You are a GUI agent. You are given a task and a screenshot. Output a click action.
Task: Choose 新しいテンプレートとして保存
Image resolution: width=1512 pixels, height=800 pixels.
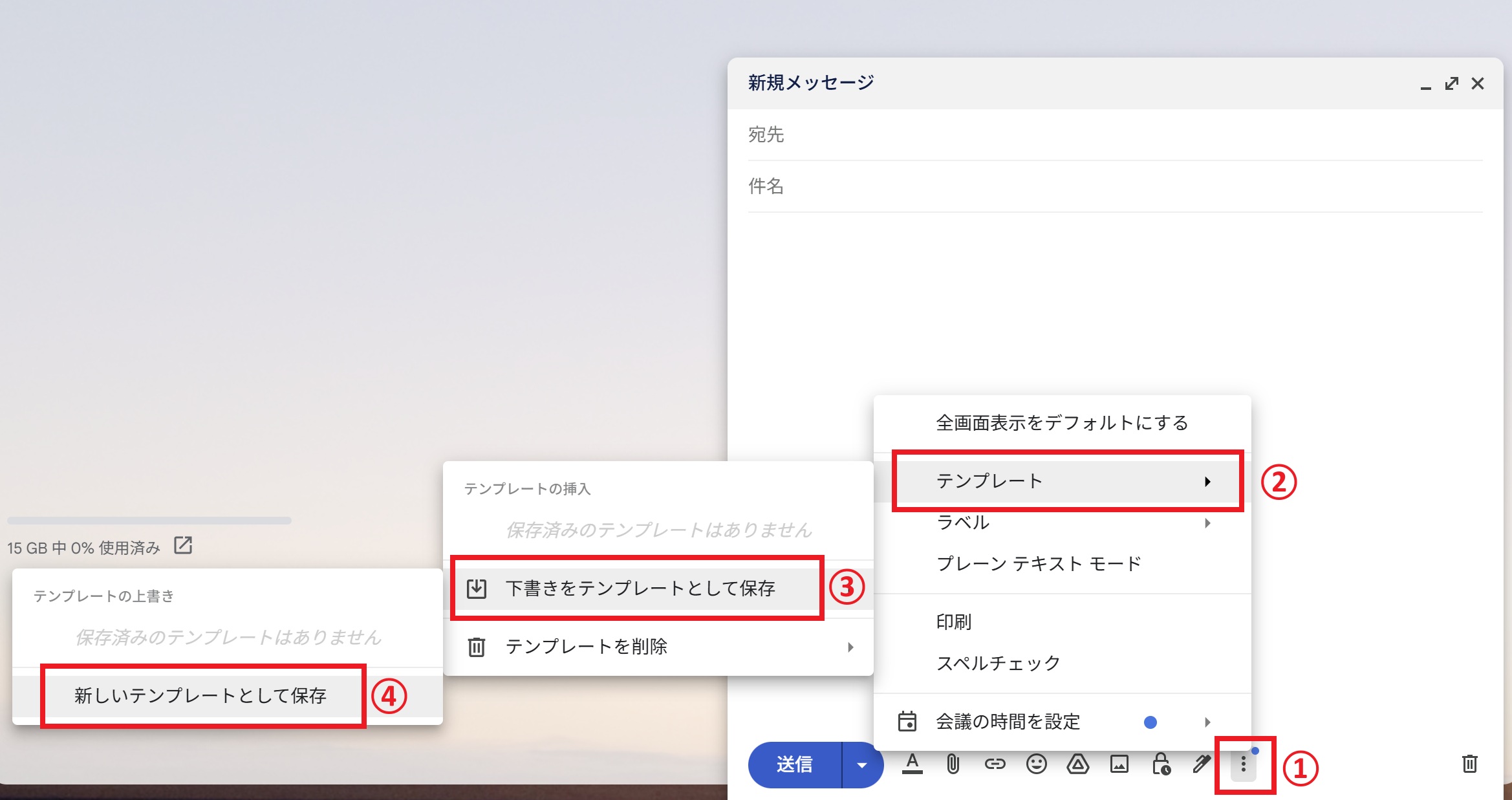[200, 696]
